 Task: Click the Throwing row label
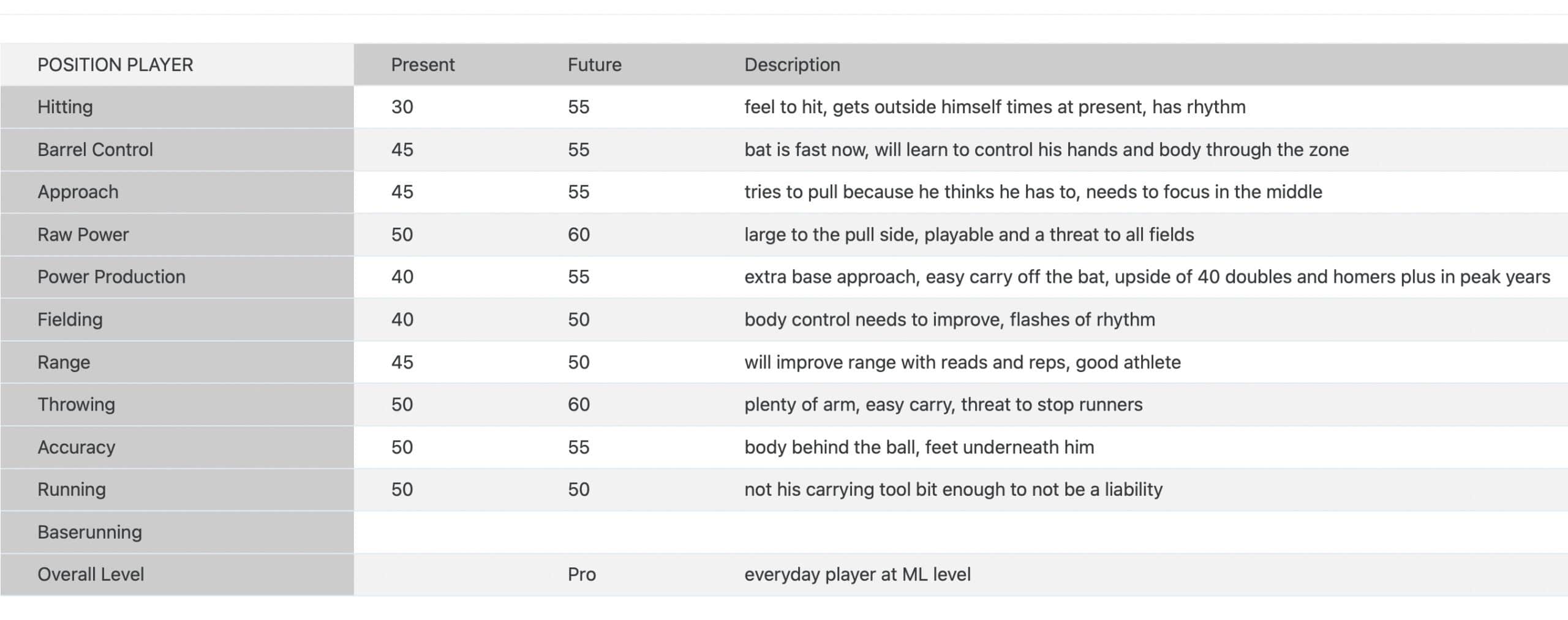(x=76, y=405)
